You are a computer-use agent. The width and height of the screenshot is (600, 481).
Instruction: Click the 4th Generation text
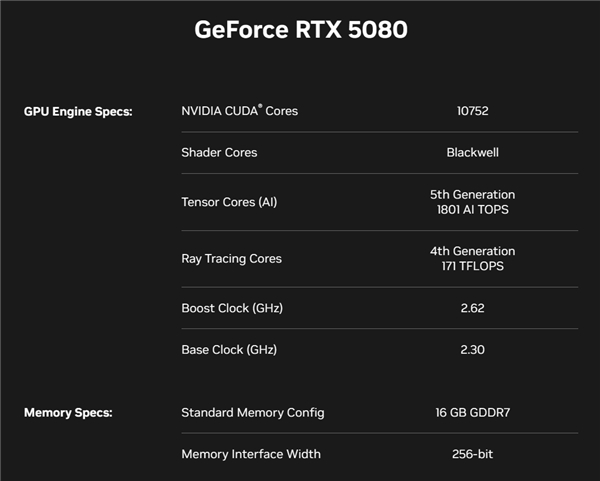point(473,251)
